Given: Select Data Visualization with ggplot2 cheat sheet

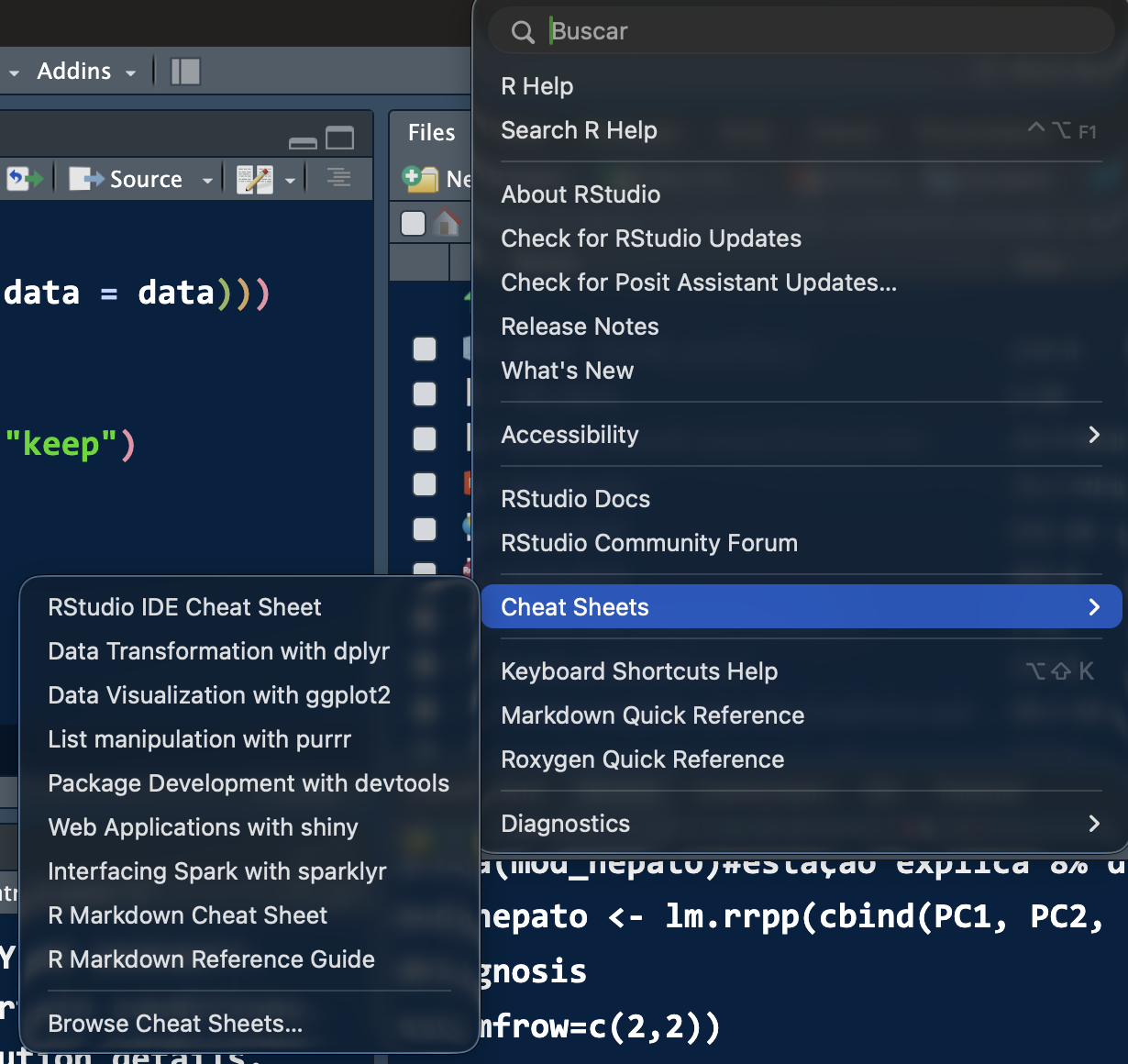Looking at the screenshot, I should coord(219,695).
